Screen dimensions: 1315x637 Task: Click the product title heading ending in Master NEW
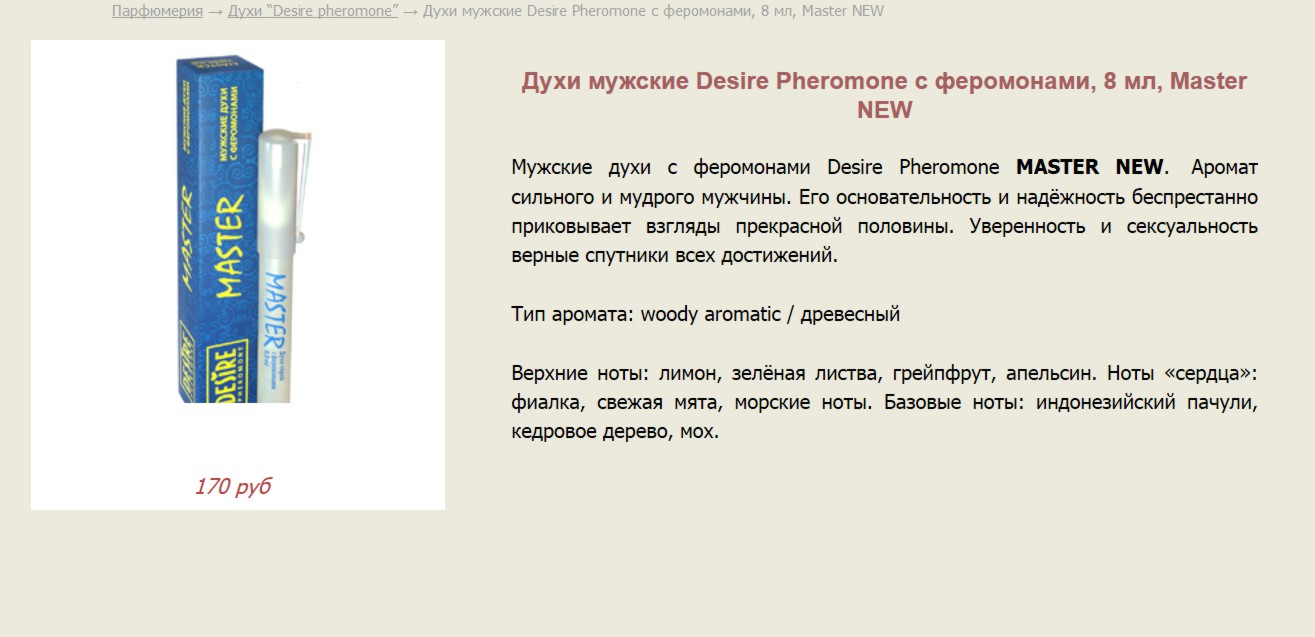(x=884, y=95)
